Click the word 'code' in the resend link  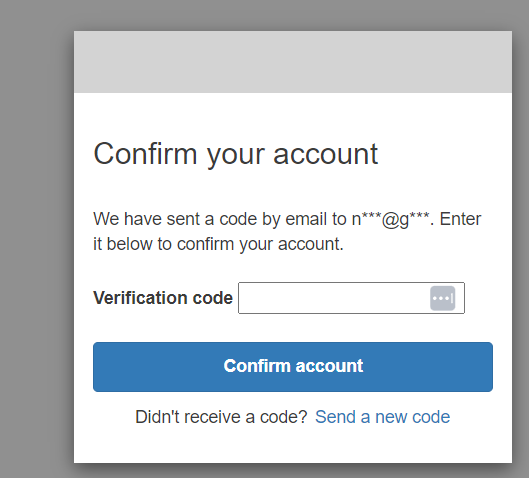point(431,417)
